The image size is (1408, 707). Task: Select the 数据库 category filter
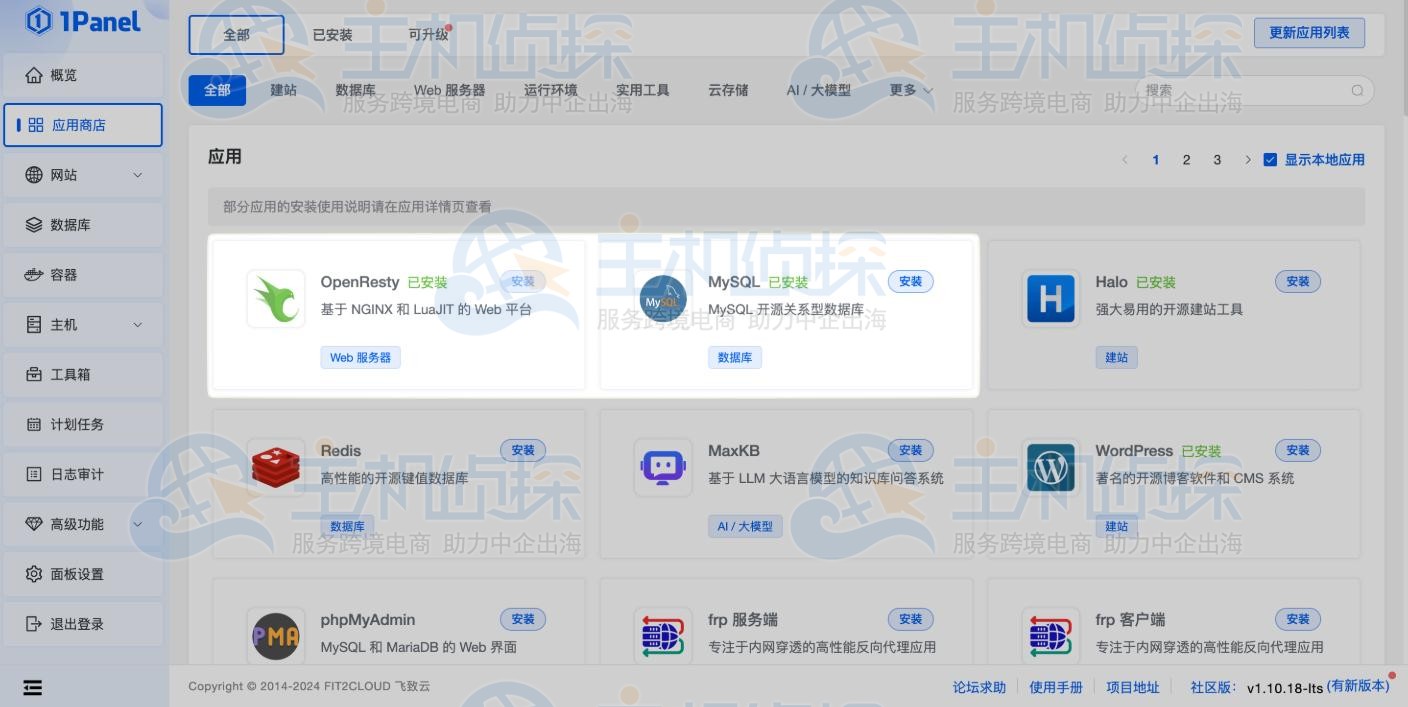[x=356, y=90]
